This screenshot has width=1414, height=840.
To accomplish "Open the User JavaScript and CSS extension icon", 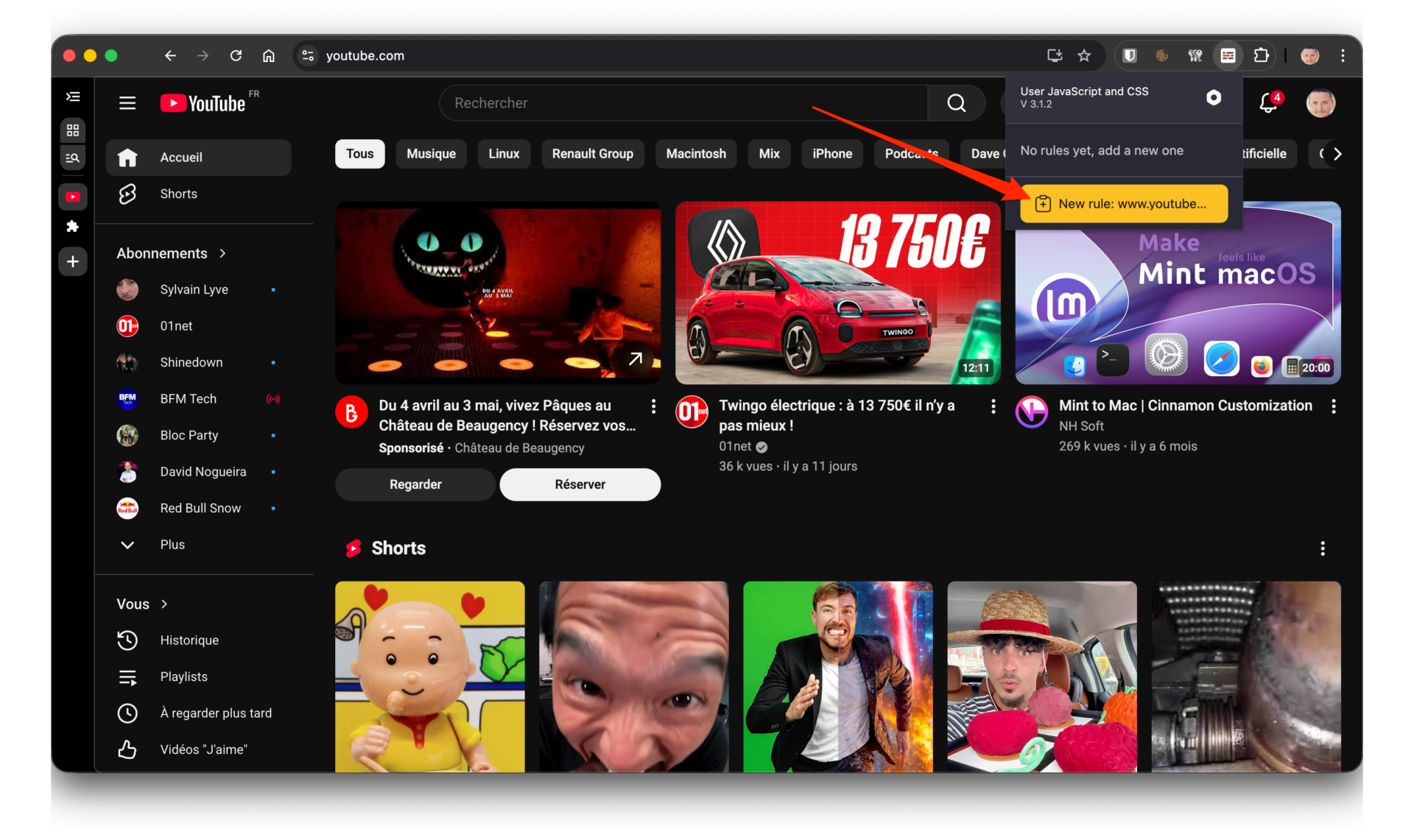I will 1228,56.
